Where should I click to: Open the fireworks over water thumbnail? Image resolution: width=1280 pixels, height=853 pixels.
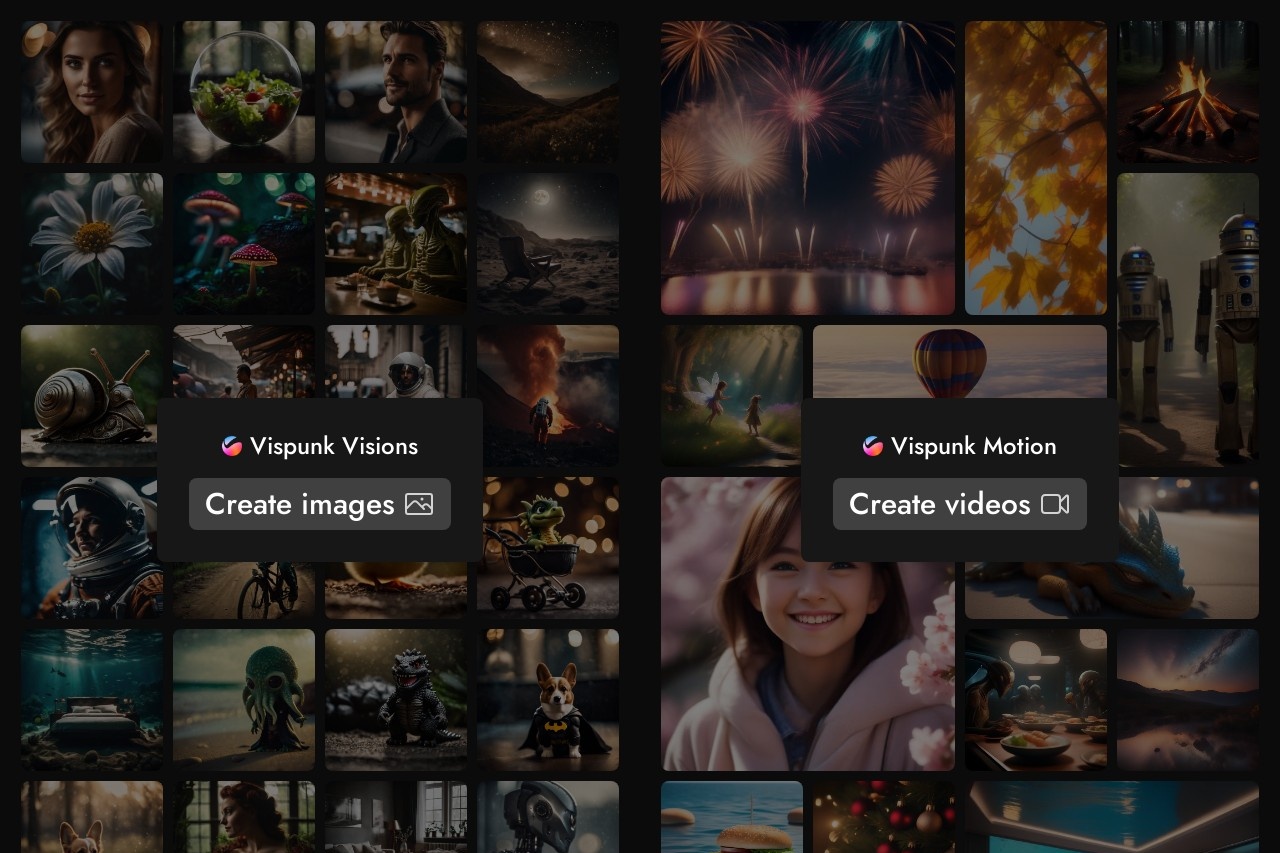(x=808, y=168)
